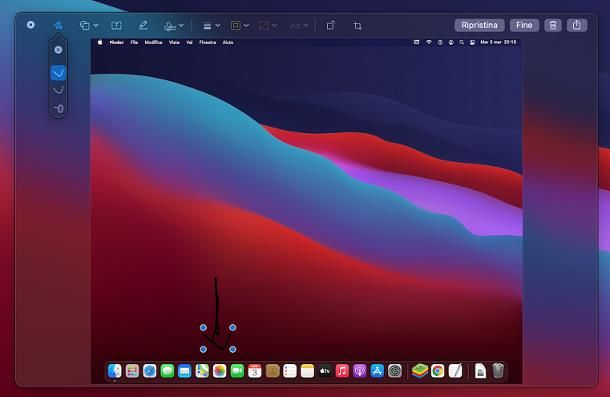Select the Sketch drawing tool in the toolbar
This screenshot has height=397, width=610.
click(58, 26)
